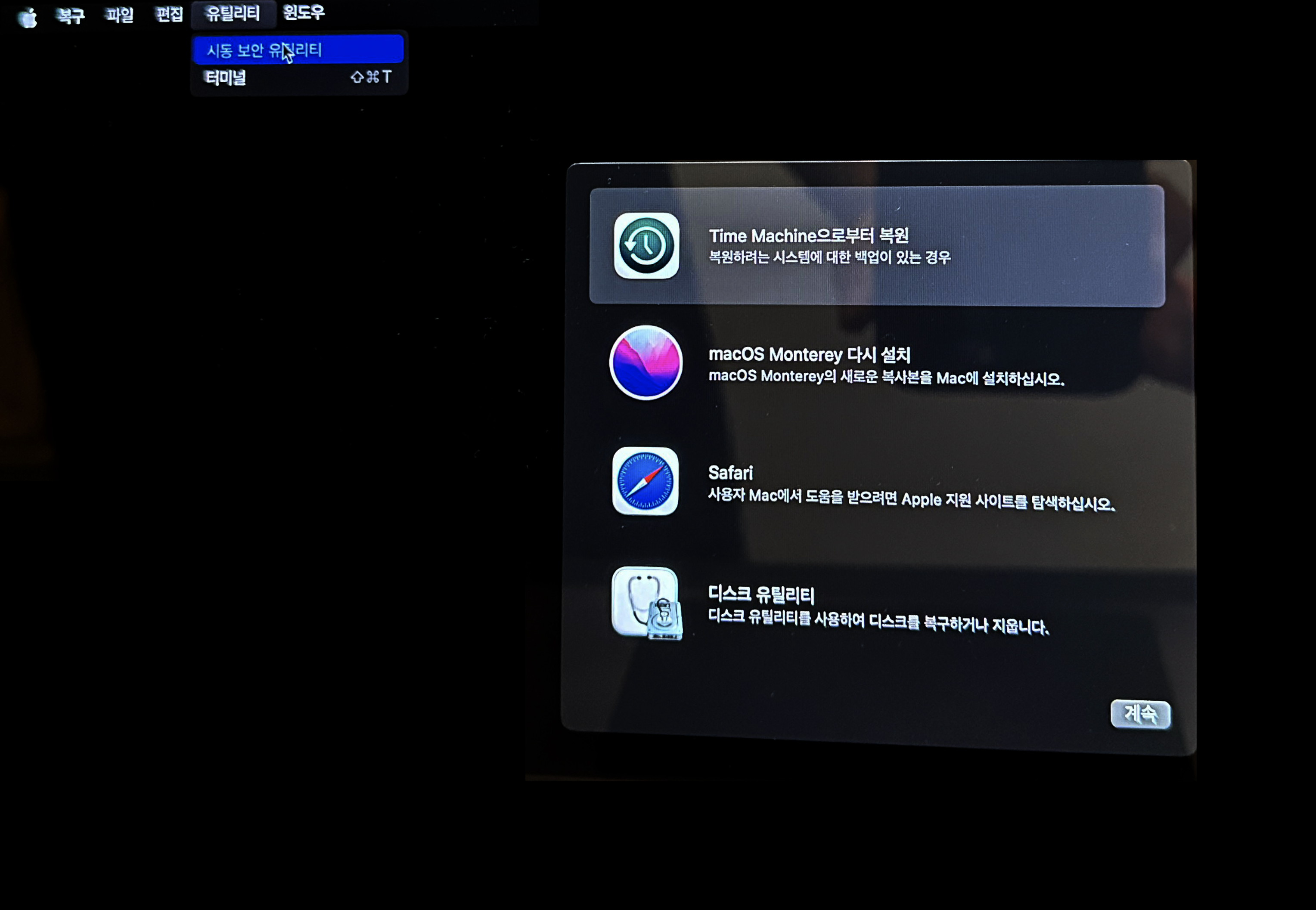The height and width of the screenshot is (910, 1316).
Task: Open the 윈도우 menu
Action: tap(304, 12)
